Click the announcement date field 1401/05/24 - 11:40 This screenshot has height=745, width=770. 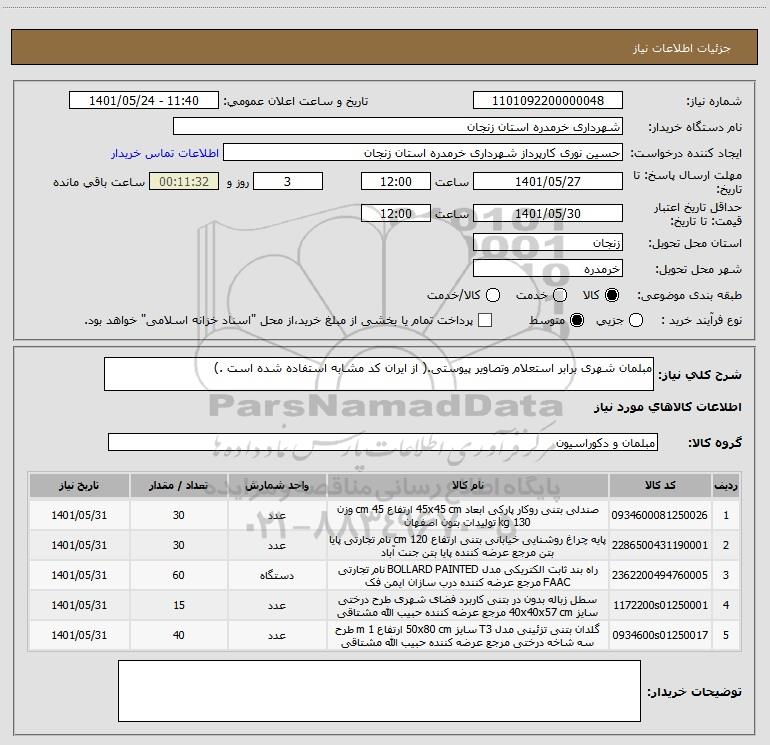click(144, 101)
